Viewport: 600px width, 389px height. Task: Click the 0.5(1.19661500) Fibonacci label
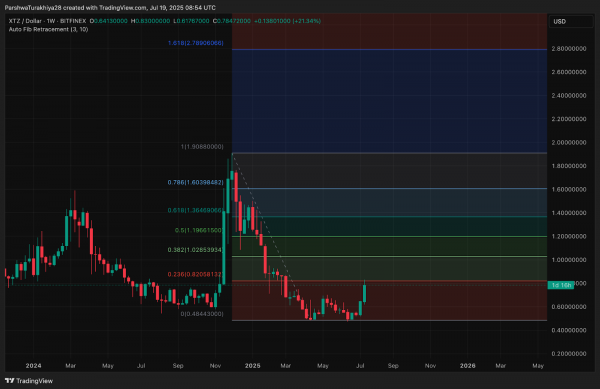199,230
